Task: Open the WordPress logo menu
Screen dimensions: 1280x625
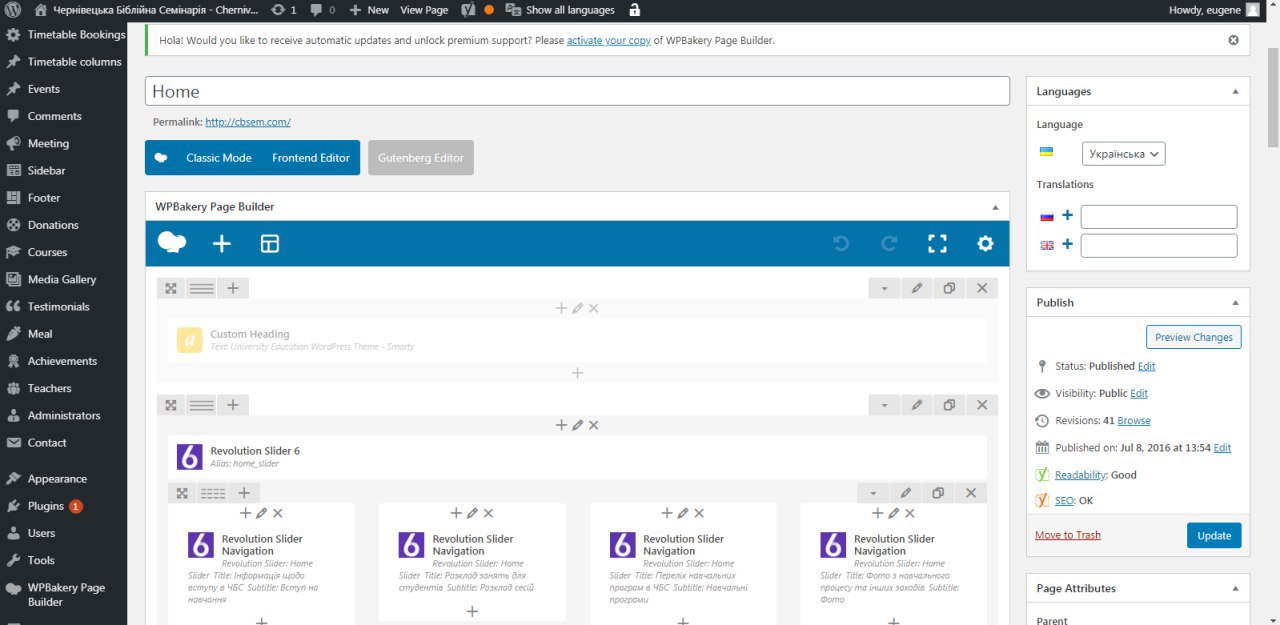Action: [13, 10]
